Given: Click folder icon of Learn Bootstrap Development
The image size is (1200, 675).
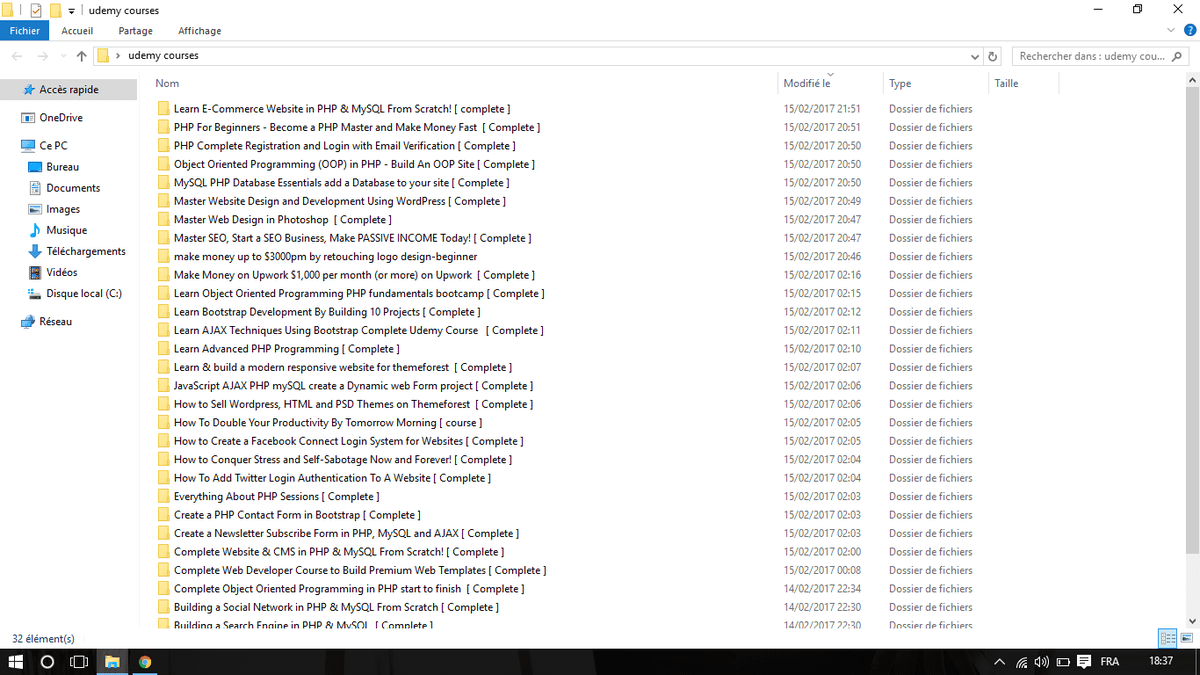Looking at the screenshot, I should click(164, 312).
